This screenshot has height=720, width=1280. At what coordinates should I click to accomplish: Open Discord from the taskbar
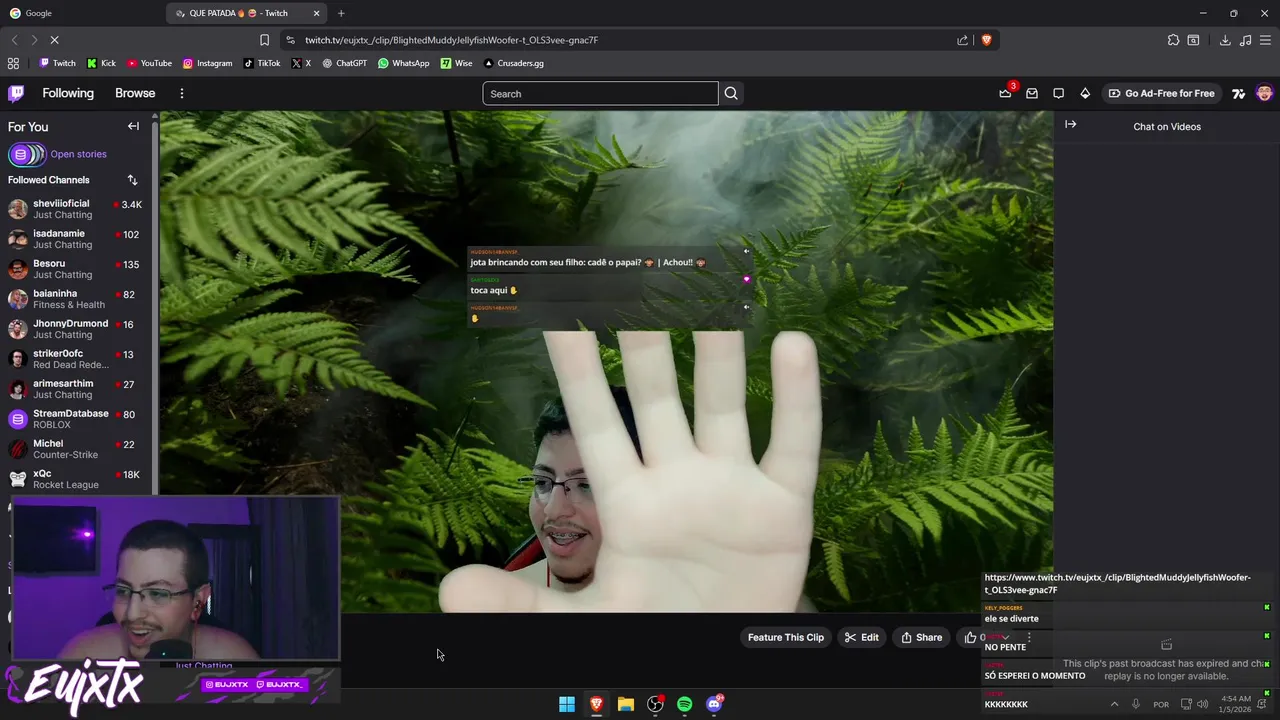click(714, 704)
